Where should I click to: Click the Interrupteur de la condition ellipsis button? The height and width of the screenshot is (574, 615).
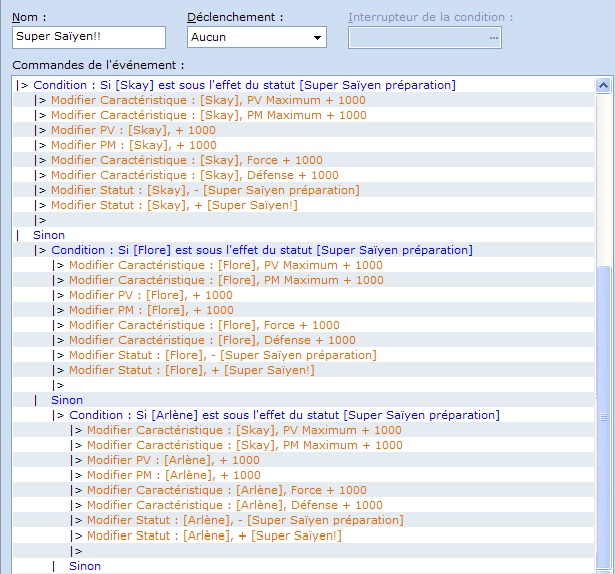point(493,38)
